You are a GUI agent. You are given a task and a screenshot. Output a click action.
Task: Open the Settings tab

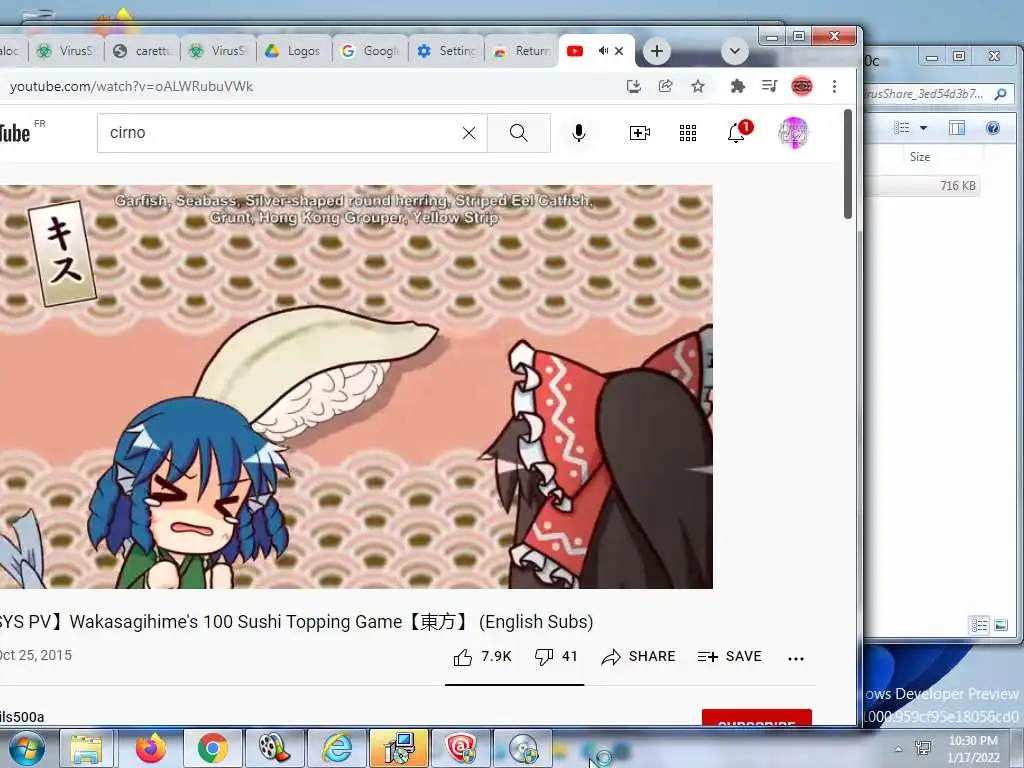(x=446, y=51)
